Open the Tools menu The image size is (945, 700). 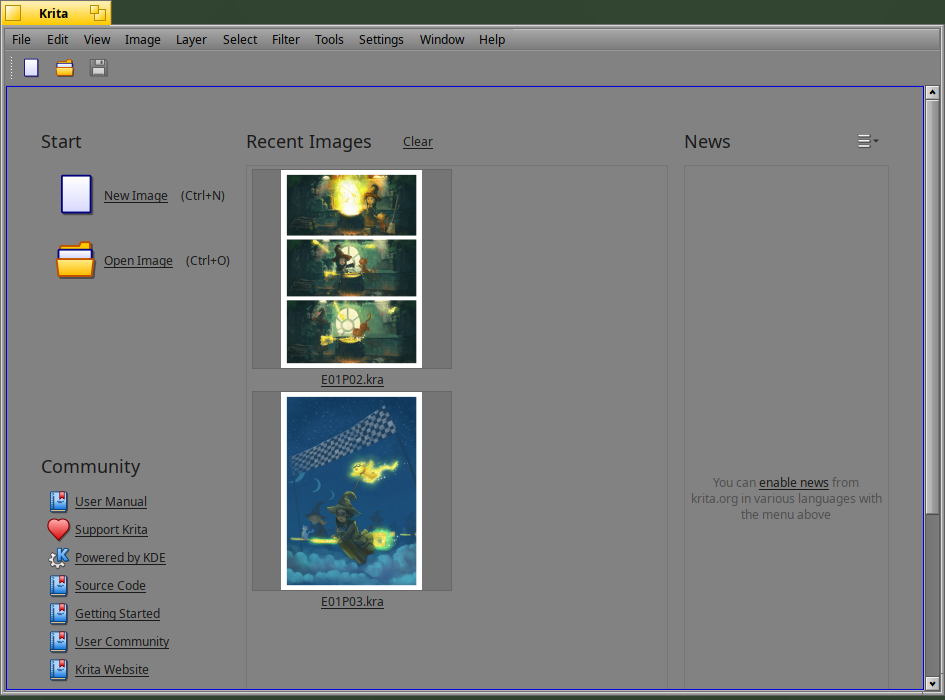pos(329,39)
